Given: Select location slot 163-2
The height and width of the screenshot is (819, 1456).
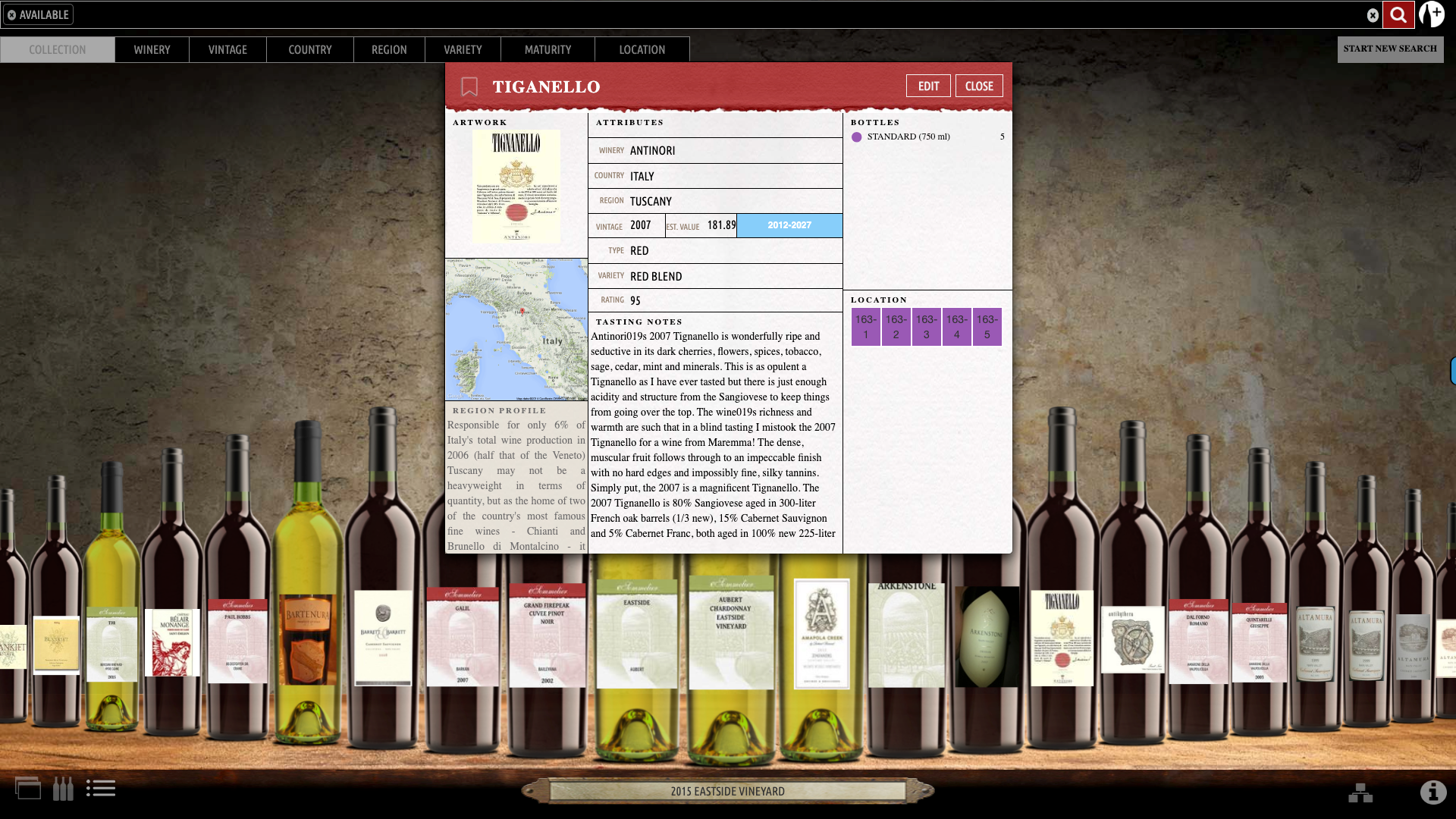Looking at the screenshot, I should coord(896,327).
